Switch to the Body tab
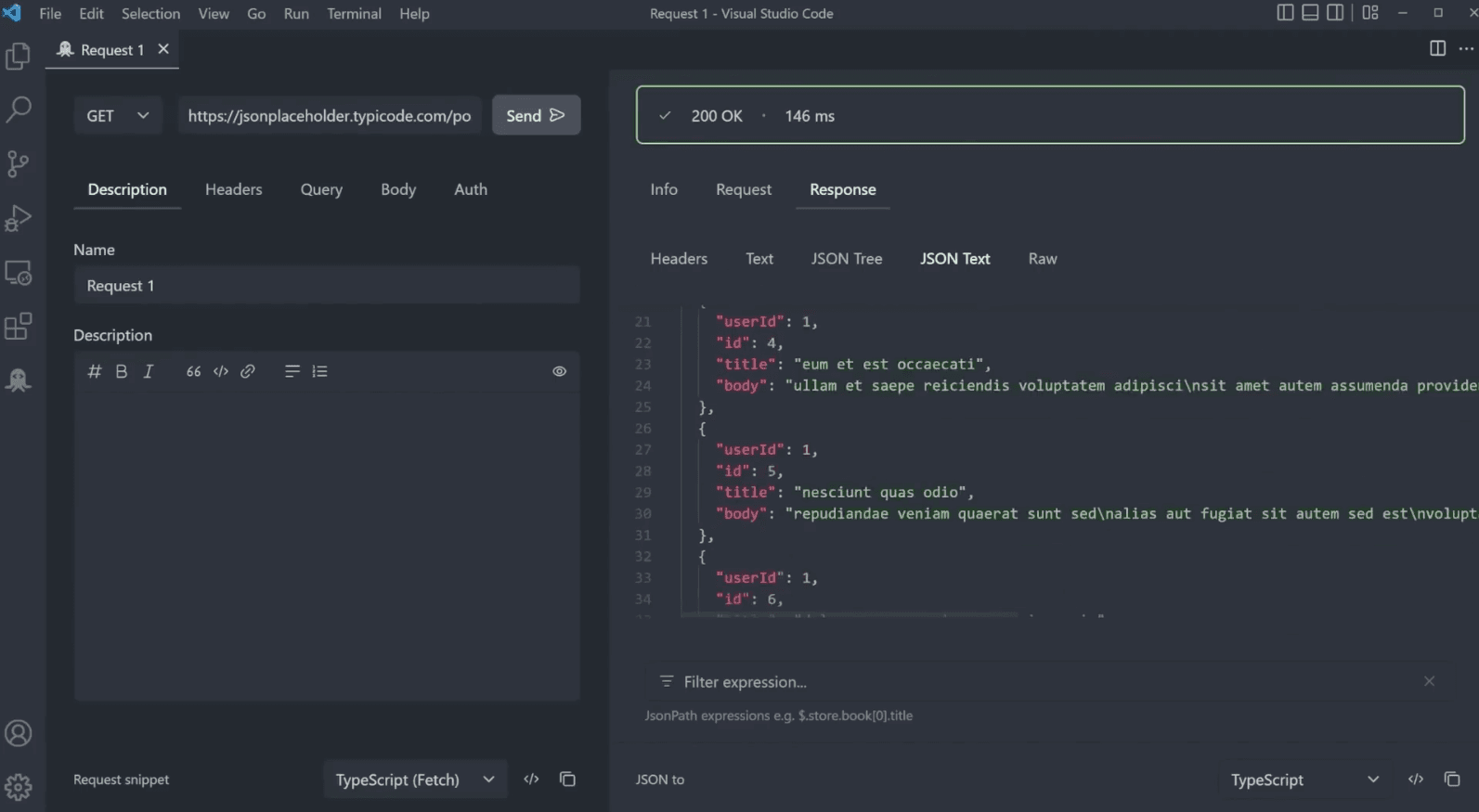 pyautogui.click(x=398, y=189)
